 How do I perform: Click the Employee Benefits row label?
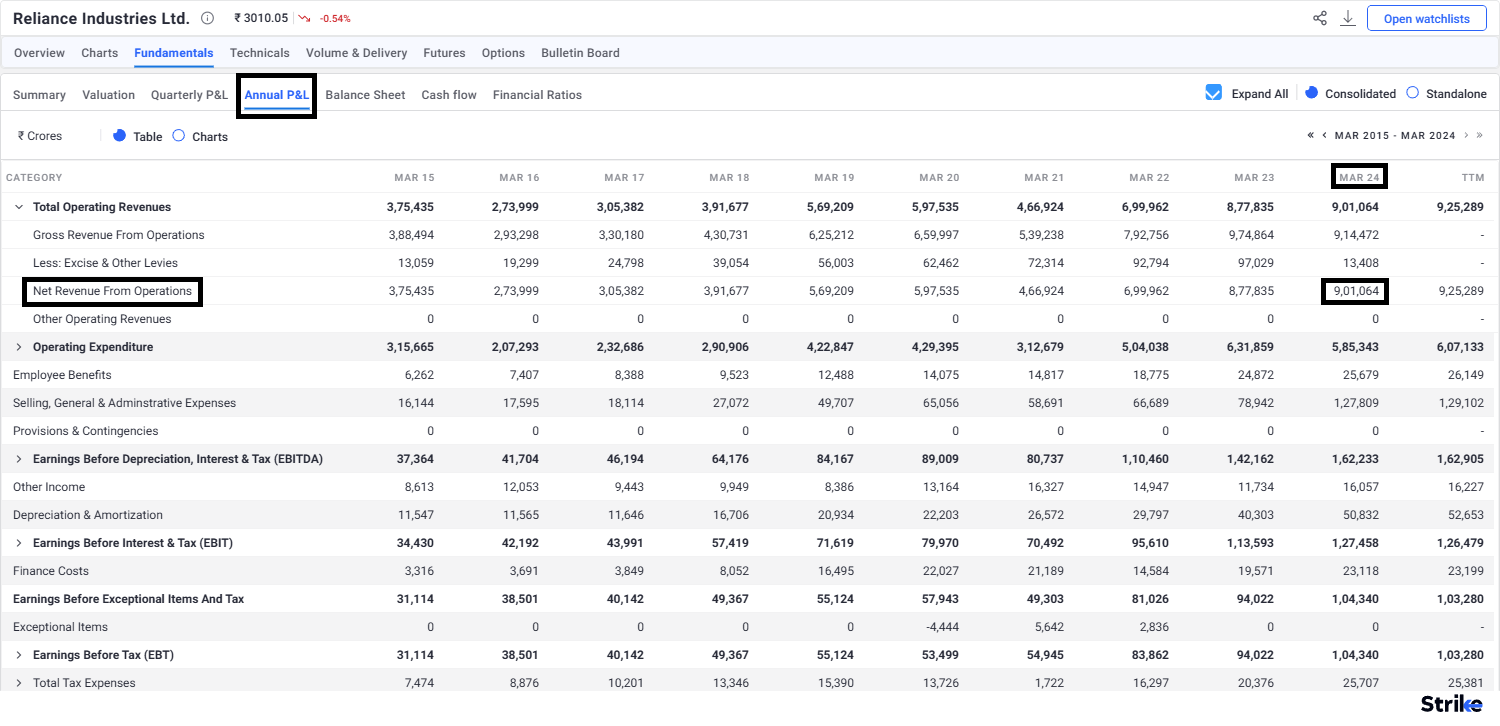[62, 375]
